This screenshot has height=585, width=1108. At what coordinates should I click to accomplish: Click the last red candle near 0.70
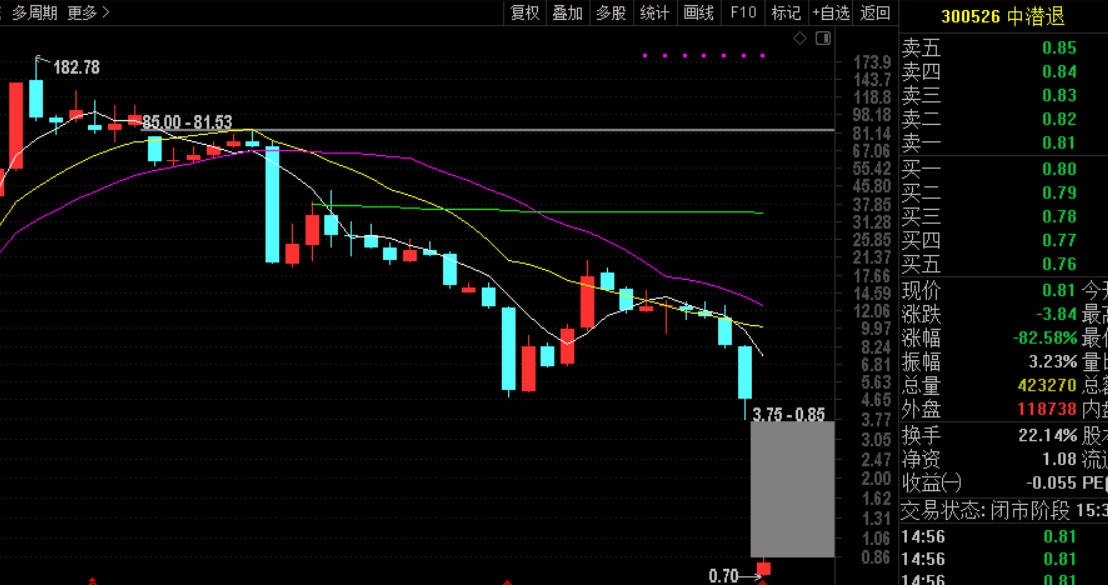tap(763, 567)
